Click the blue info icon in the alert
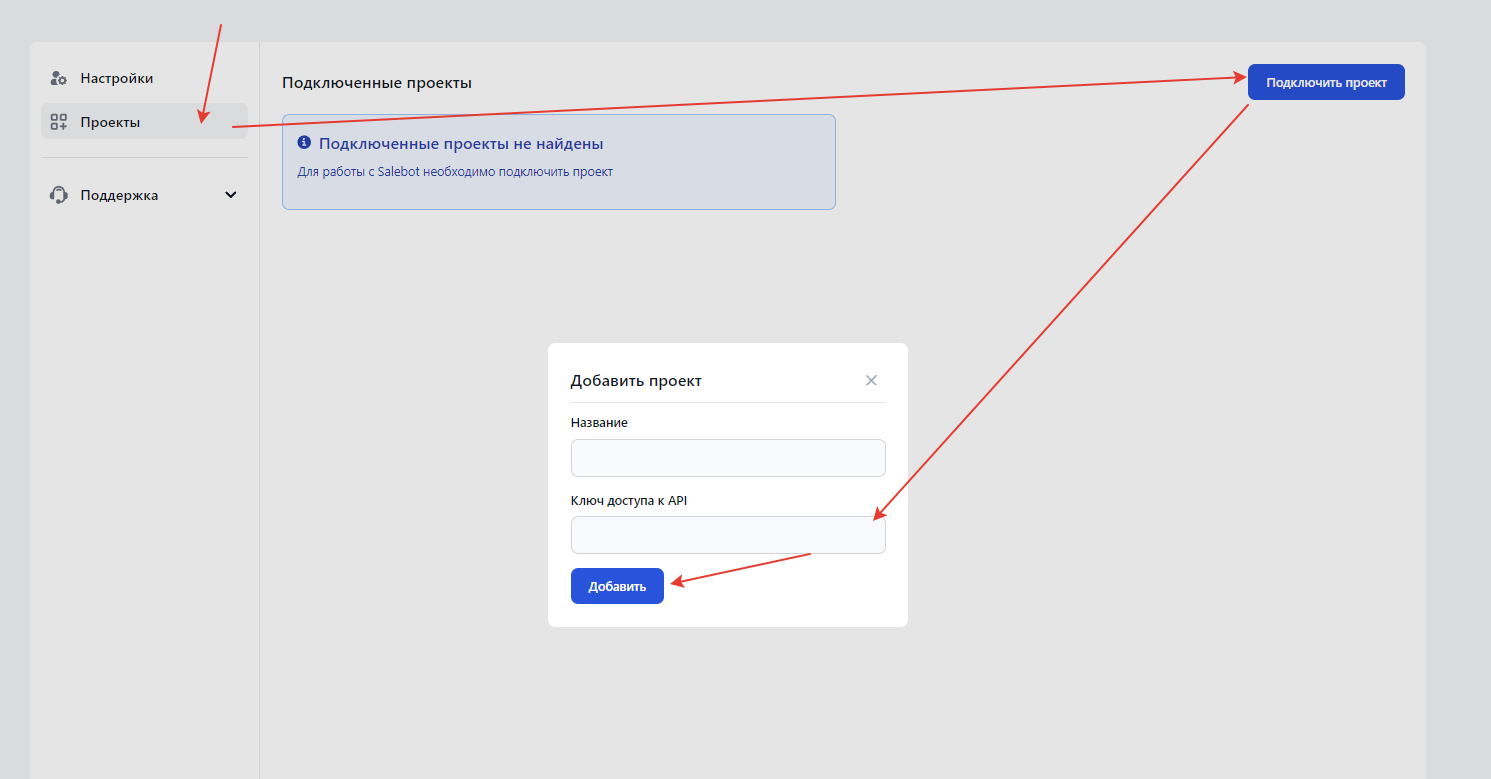The height and width of the screenshot is (779, 1491). coord(304,143)
